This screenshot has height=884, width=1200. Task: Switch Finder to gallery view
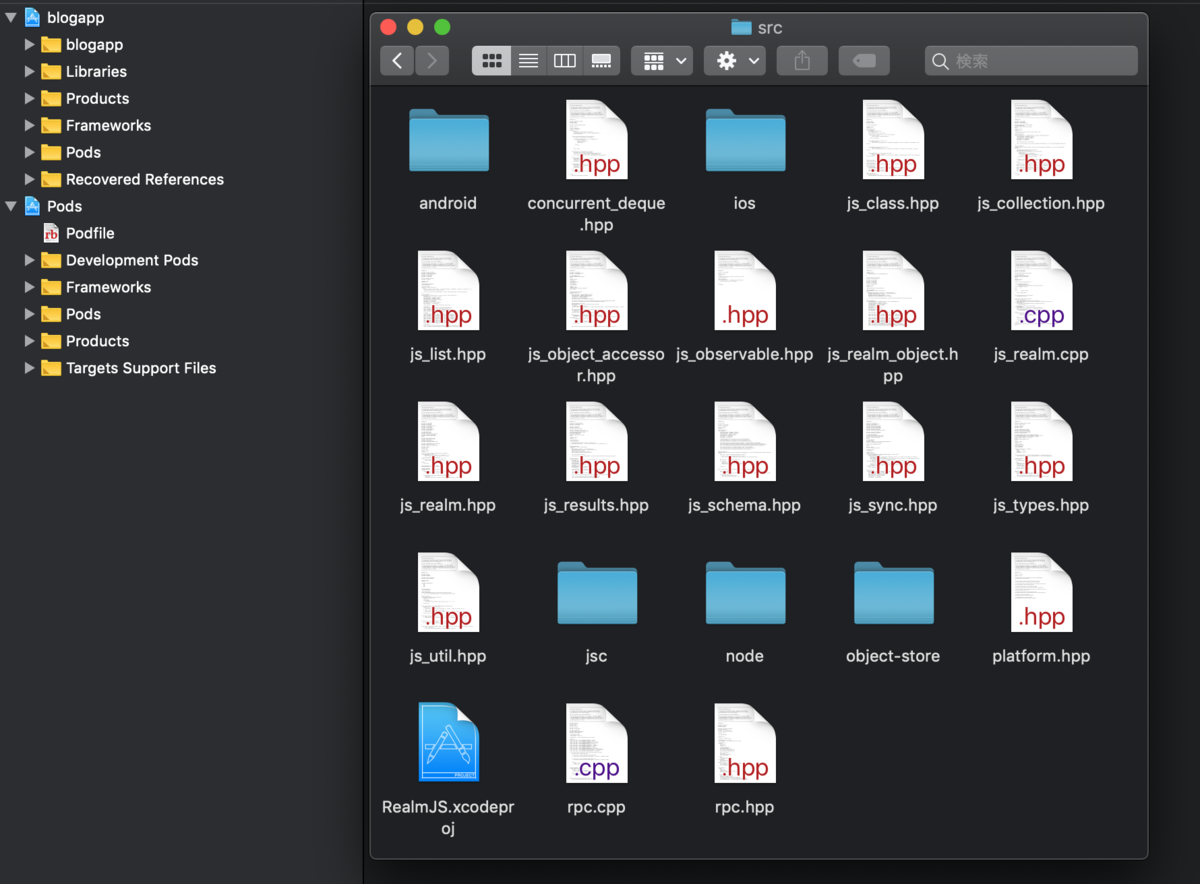(x=602, y=61)
